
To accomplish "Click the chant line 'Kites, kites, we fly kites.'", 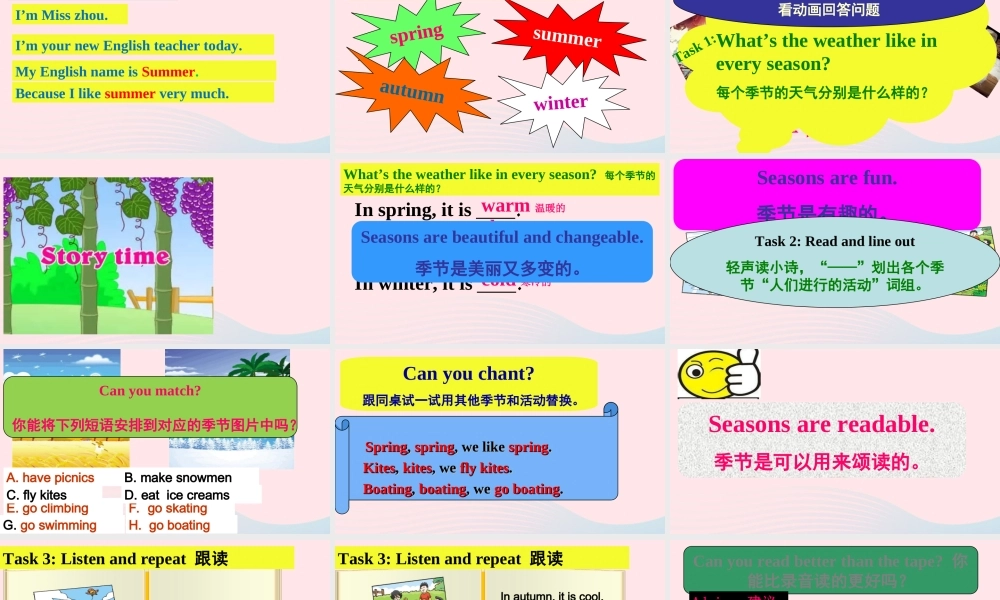I will (438, 468).
